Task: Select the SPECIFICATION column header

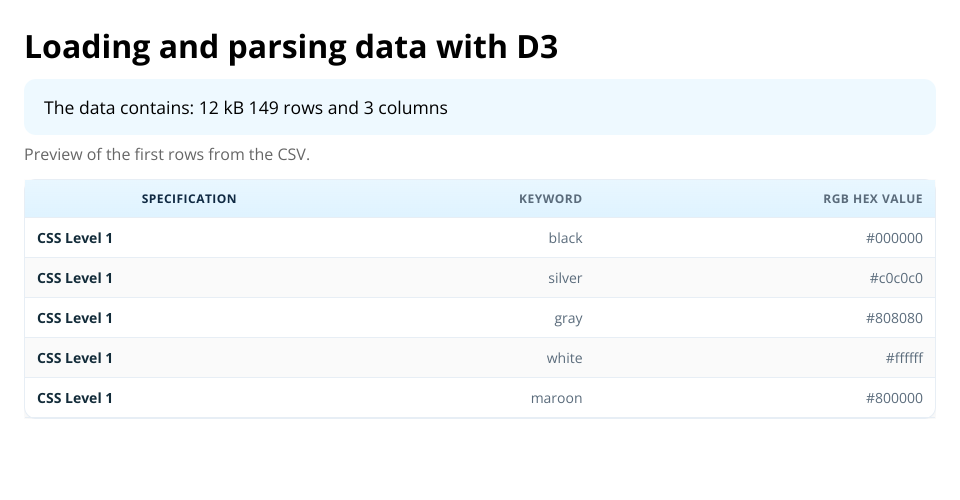Action: (x=189, y=199)
